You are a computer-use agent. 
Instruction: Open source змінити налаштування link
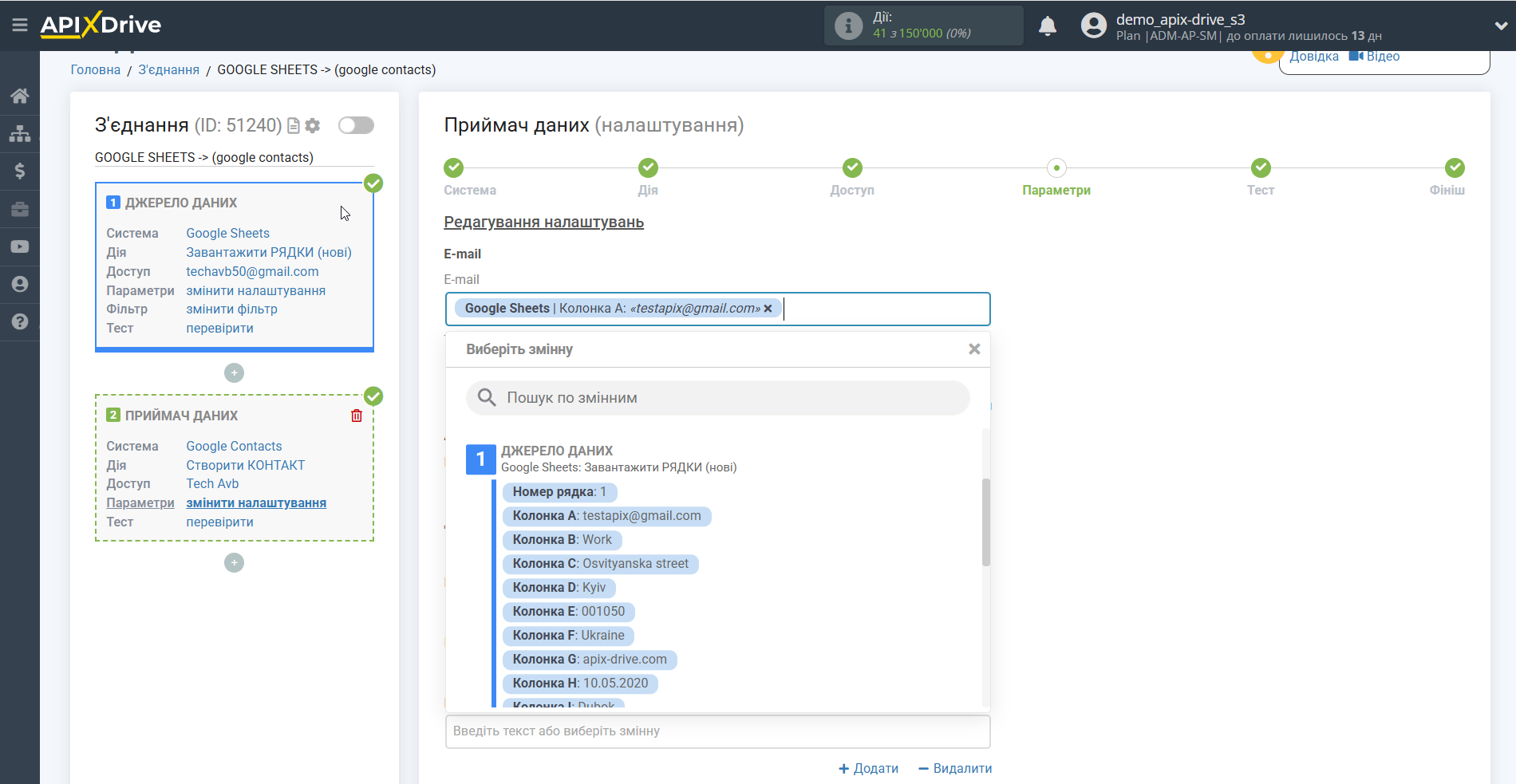pyautogui.click(x=255, y=290)
